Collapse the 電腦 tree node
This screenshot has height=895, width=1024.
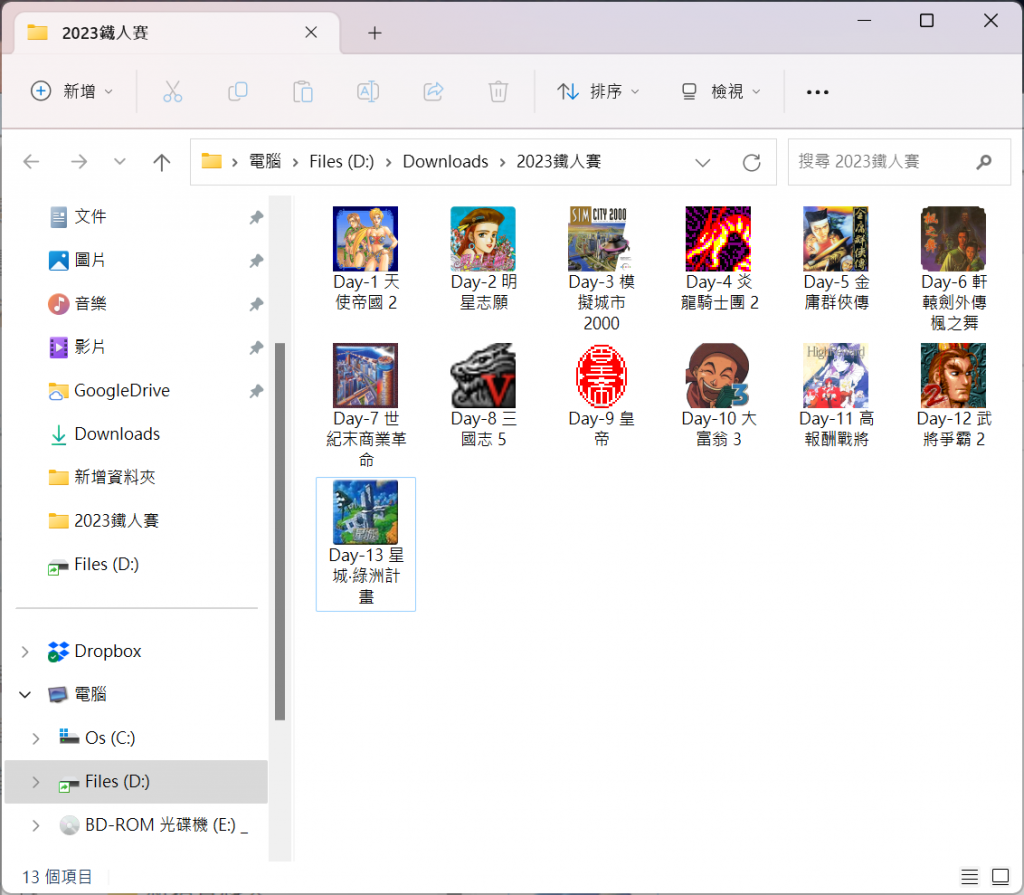25,694
